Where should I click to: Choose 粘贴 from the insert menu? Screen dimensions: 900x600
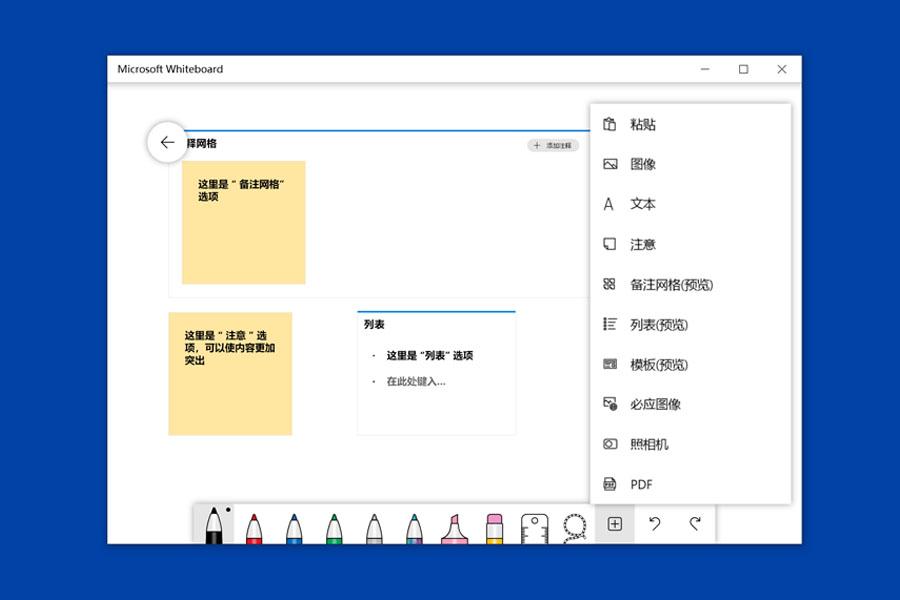click(x=690, y=125)
